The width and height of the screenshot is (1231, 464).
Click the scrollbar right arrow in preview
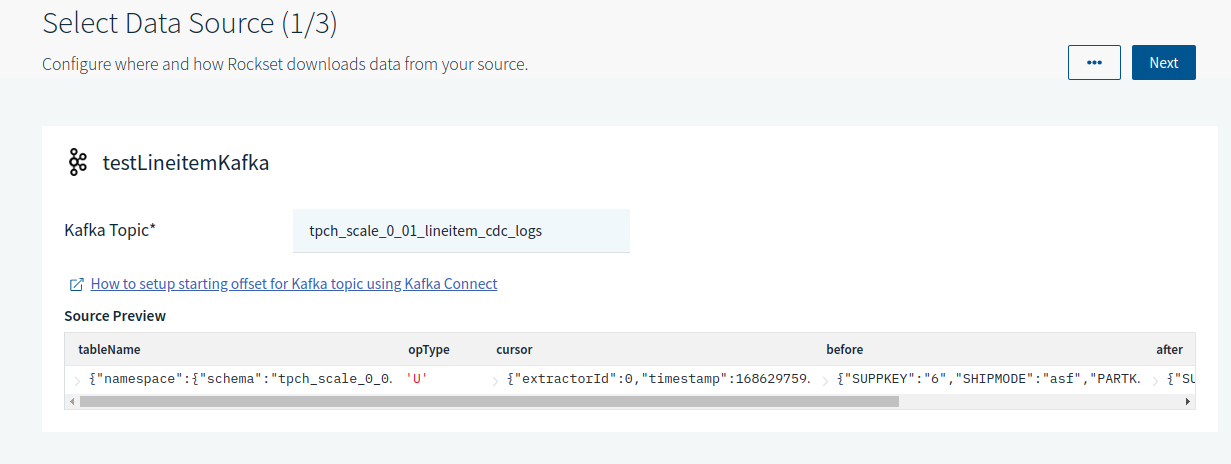click(x=1188, y=401)
